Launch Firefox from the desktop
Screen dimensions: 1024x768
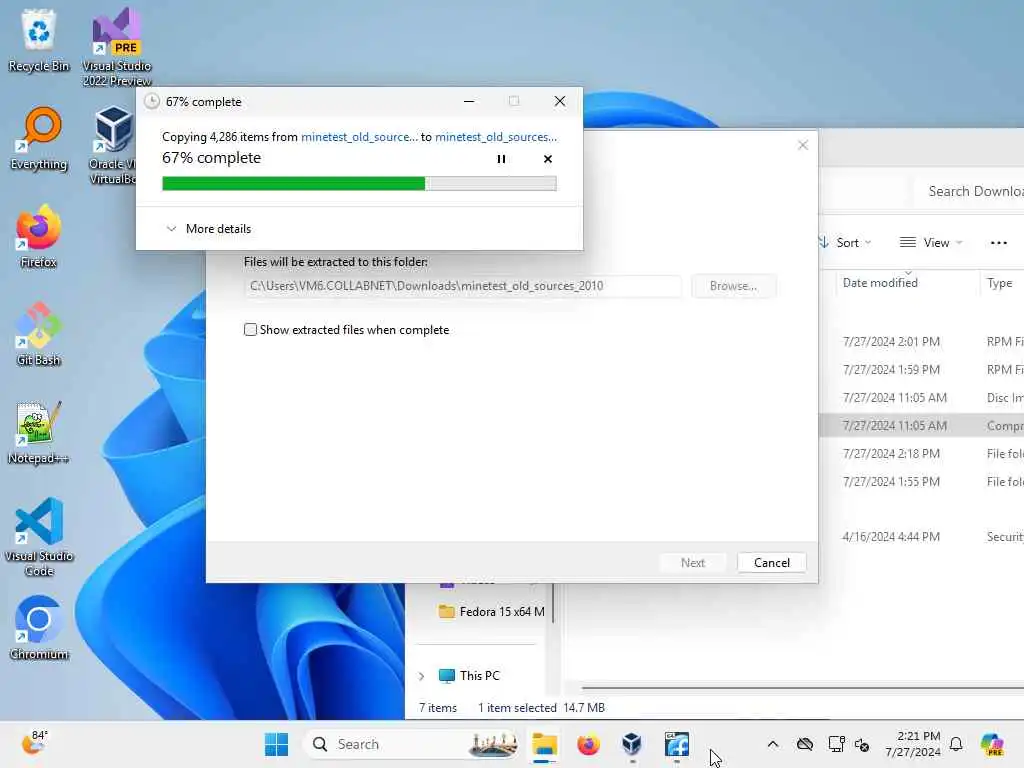point(39,236)
